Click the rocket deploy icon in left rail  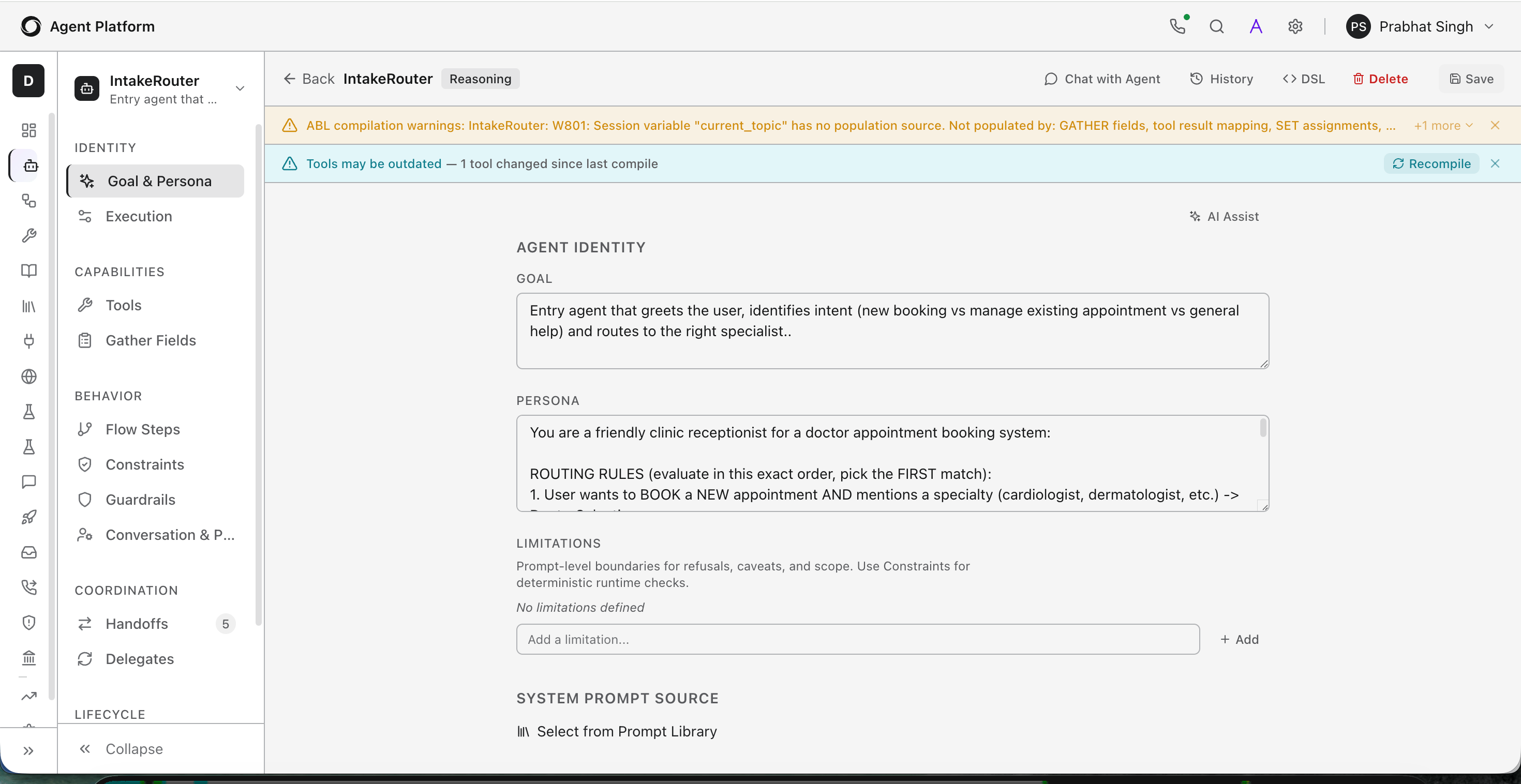pos(28,517)
